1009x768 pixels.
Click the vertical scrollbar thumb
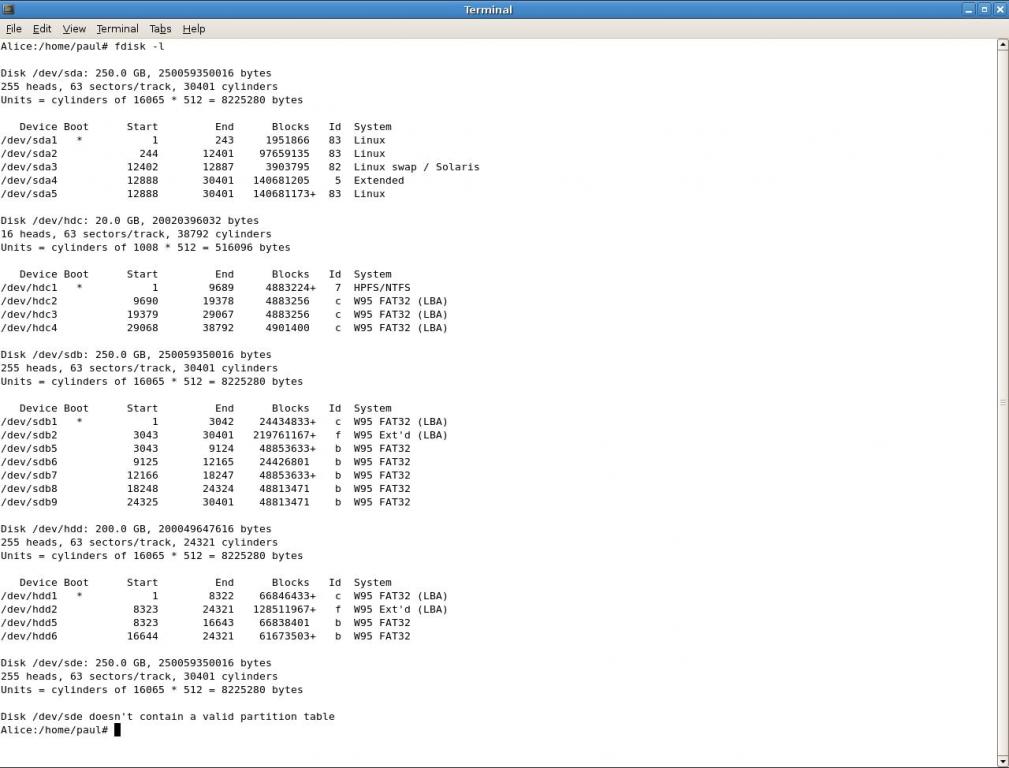point(1003,402)
